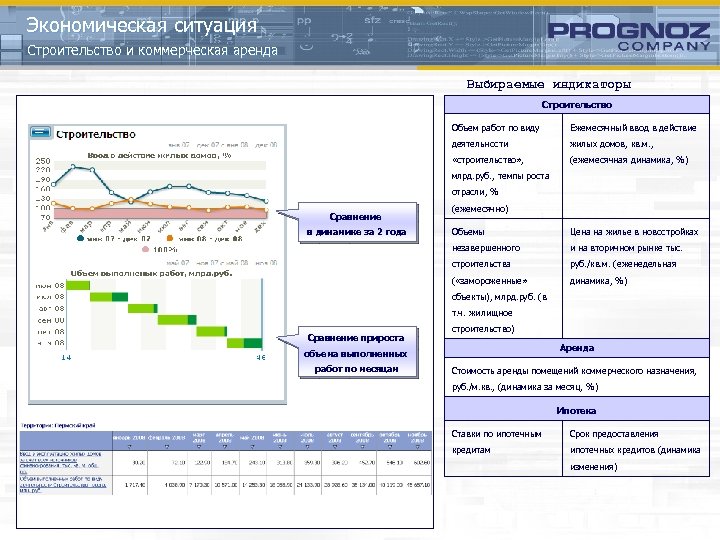This screenshot has height=540, width=720.
Task: Click the авг 08 bar in the works chart
Action: pyautogui.click(x=143, y=309)
